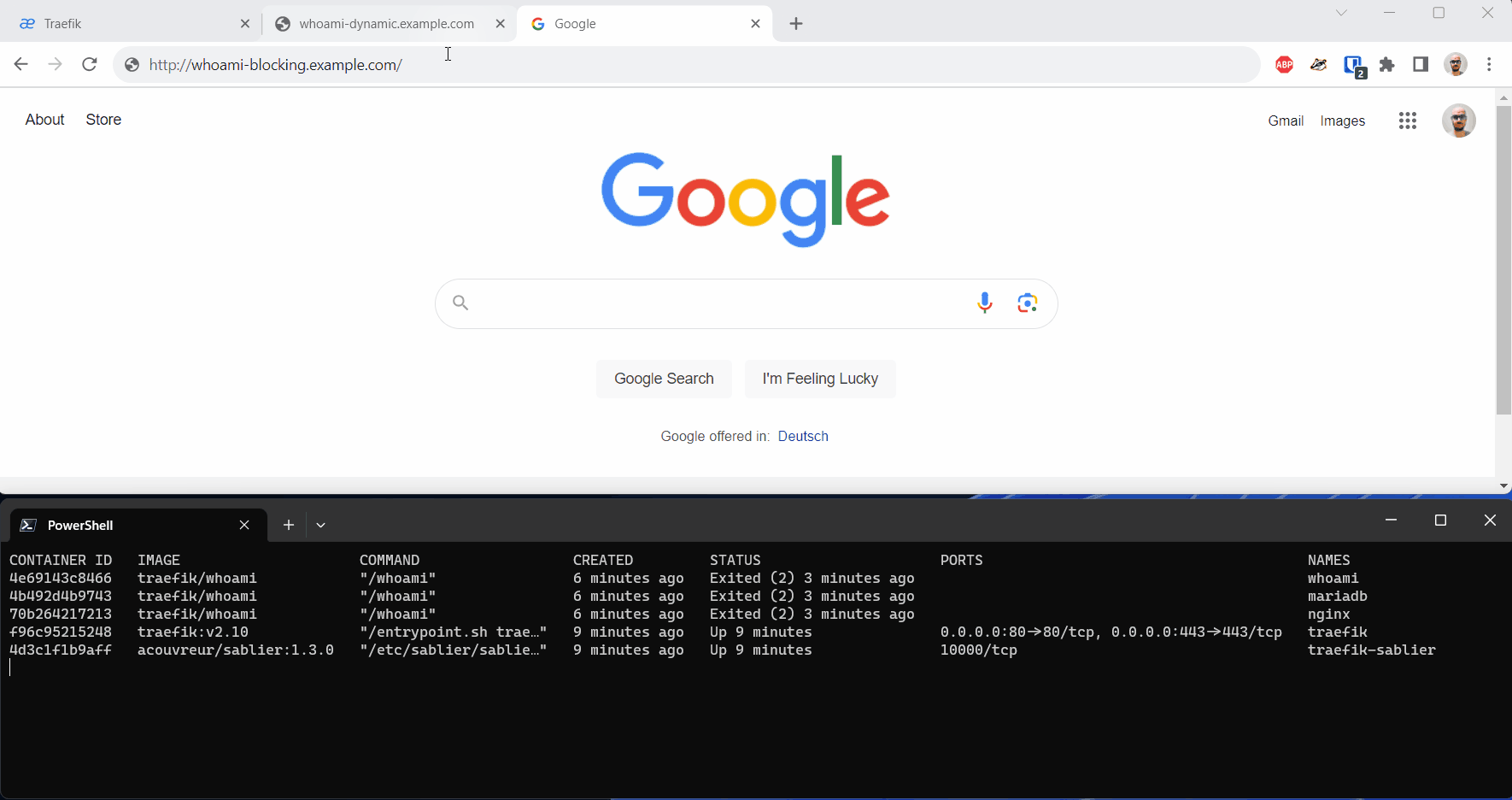Screen dimensions: 1512x800
Task: Click the scrollbar up arrow in the browser
Action: click(x=1503, y=97)
